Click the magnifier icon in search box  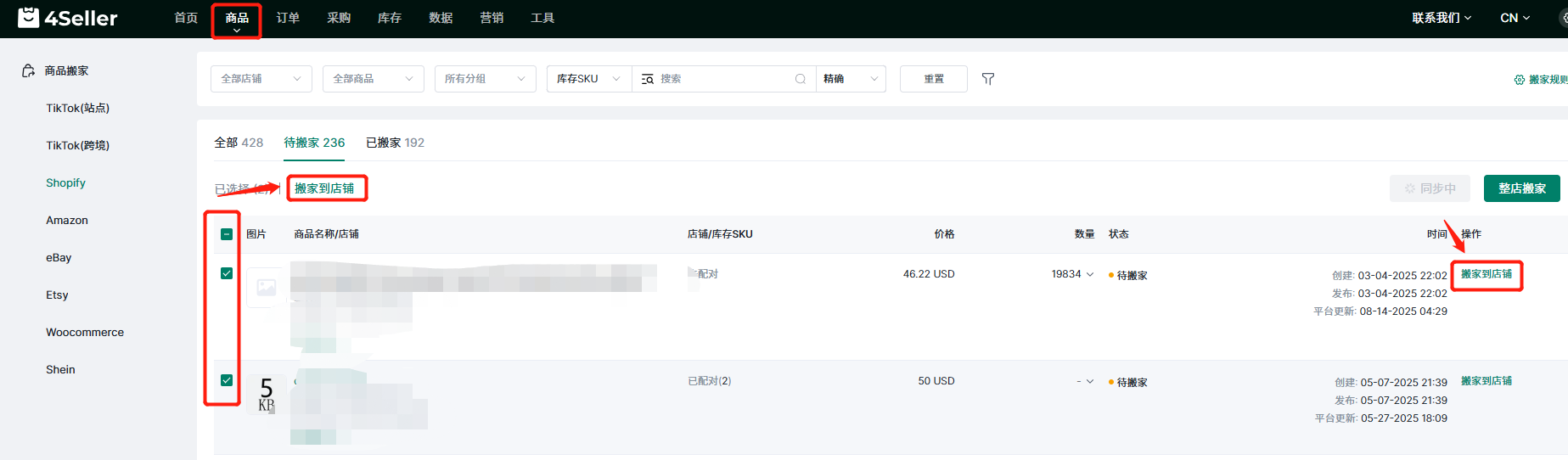(x=800, y=79)
